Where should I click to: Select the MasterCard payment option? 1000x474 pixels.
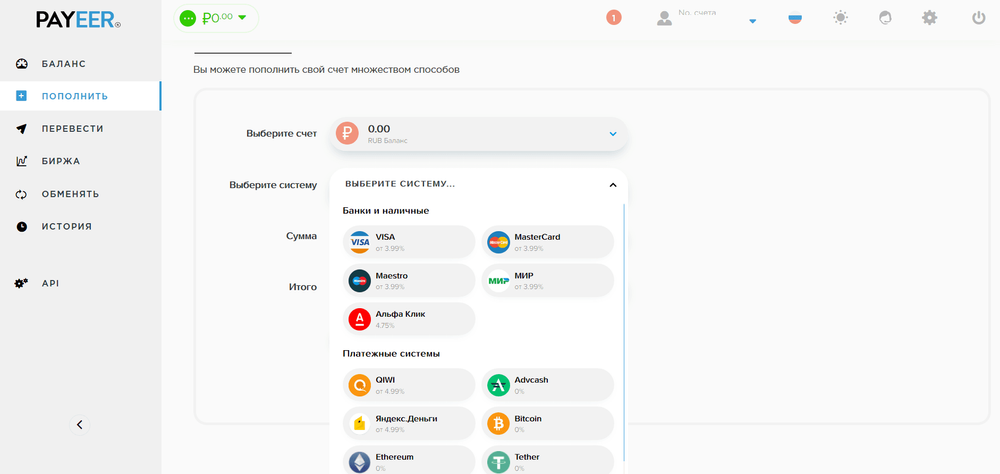tap(547, 242)
